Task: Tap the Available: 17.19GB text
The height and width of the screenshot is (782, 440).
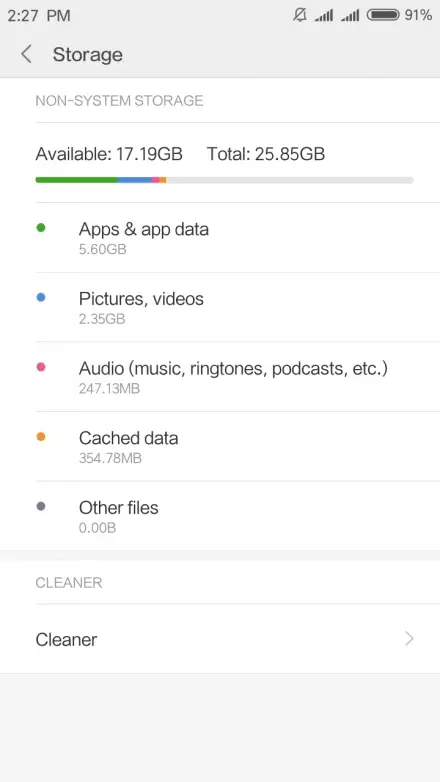Action: (109, 154)
